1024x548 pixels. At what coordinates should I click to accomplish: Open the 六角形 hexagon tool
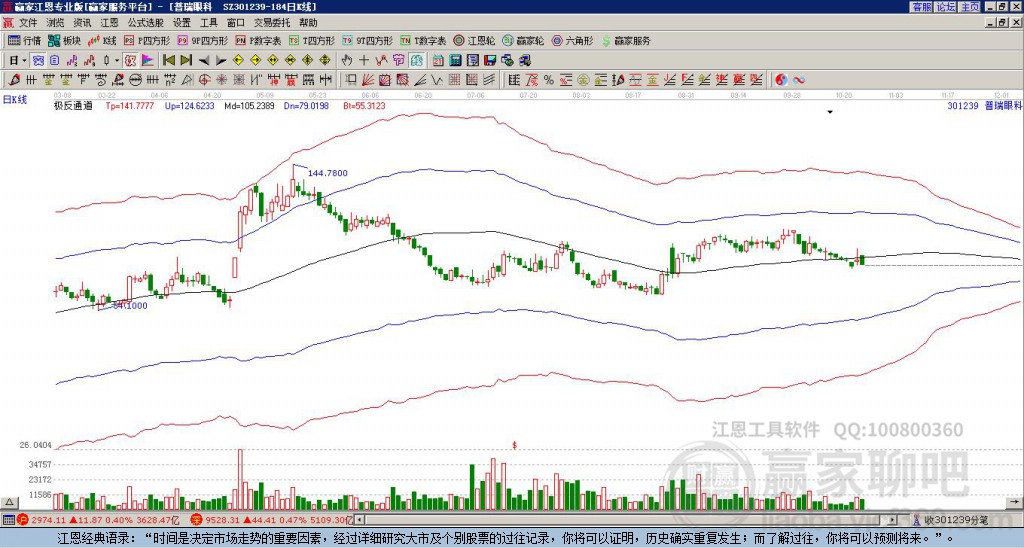point(573,40)
